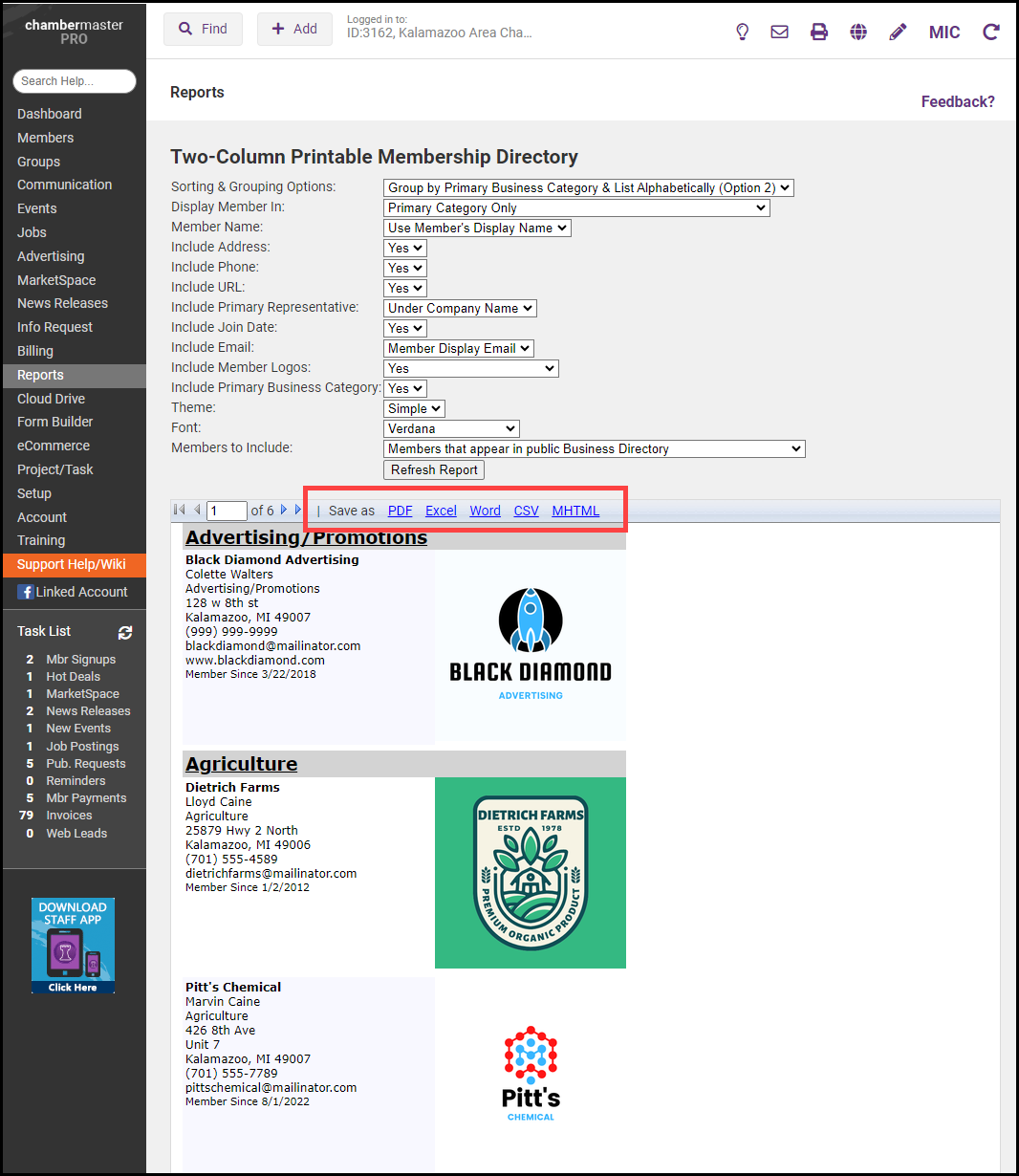
Task: Open Members in sidebar
Action: (45, 138)
